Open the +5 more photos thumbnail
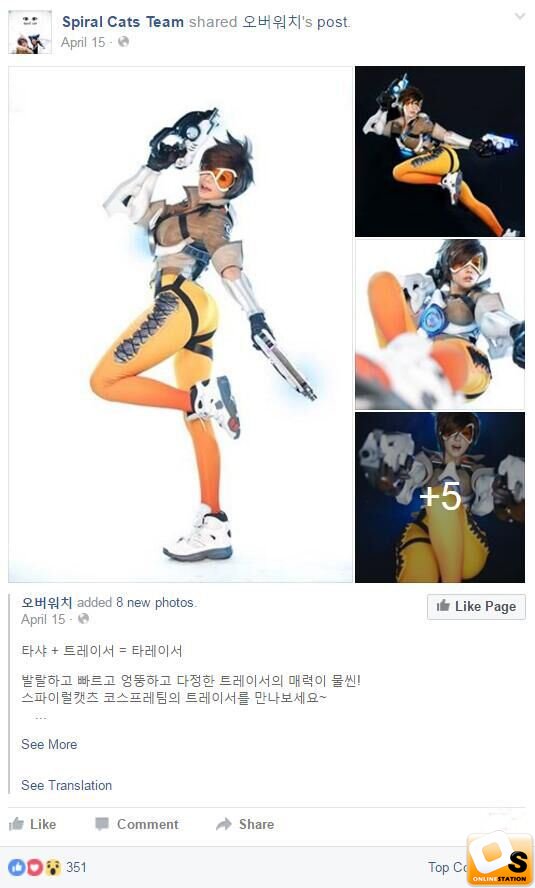 point(440,497)
